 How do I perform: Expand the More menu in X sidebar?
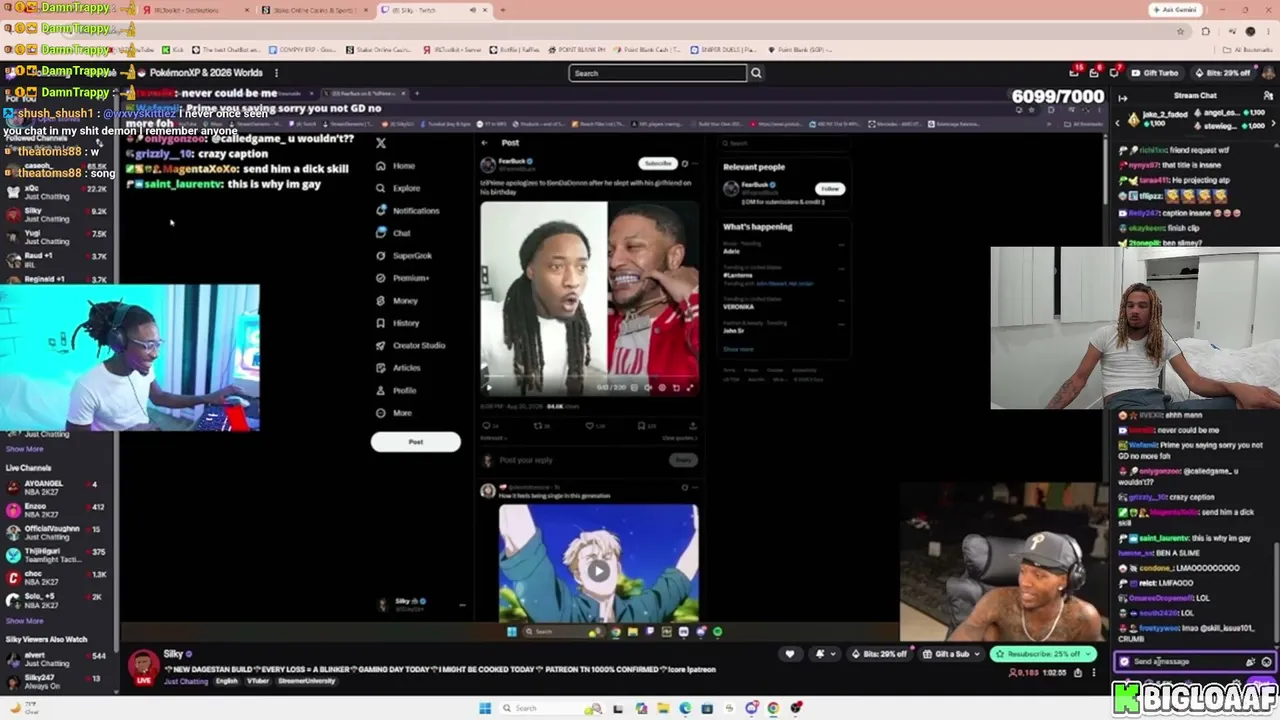click(394, 413)
